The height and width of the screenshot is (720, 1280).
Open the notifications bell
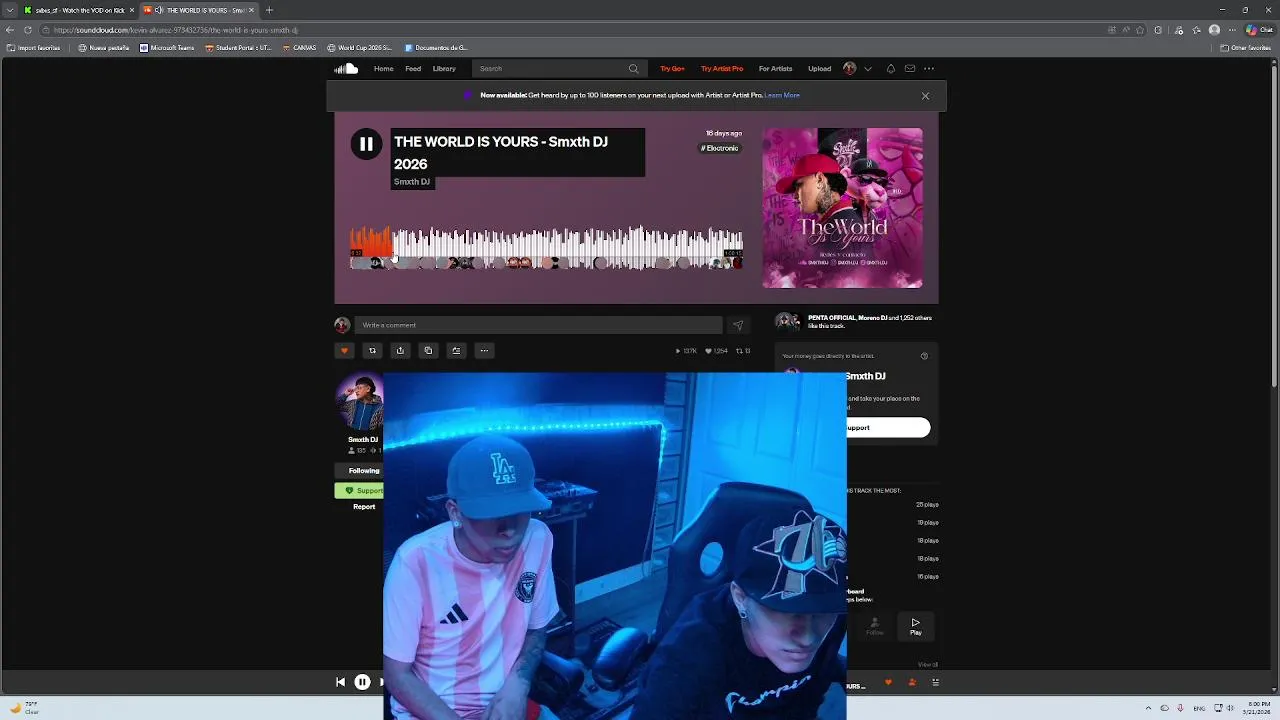(890, 69)
